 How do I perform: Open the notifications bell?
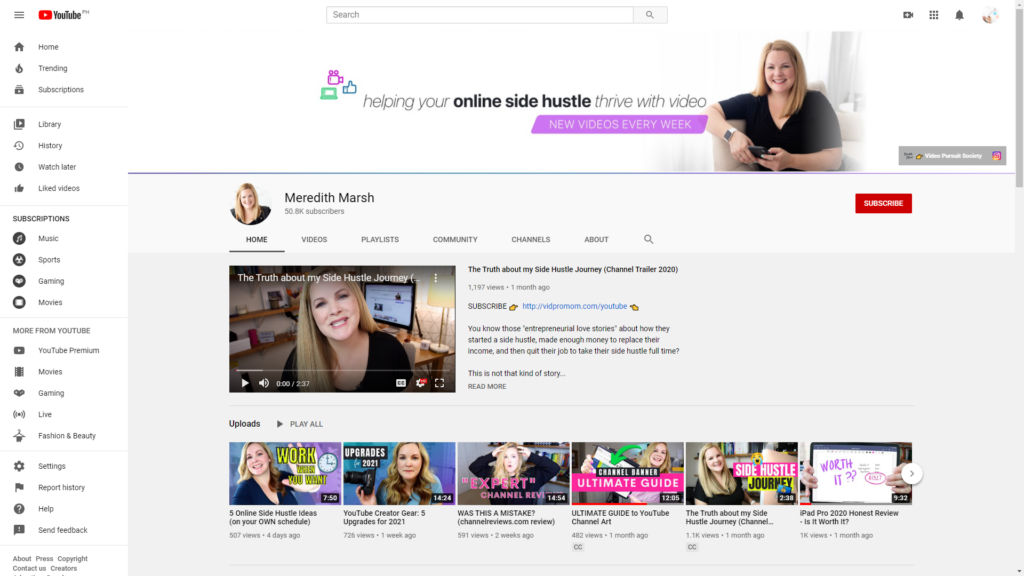tap(959, 14)
